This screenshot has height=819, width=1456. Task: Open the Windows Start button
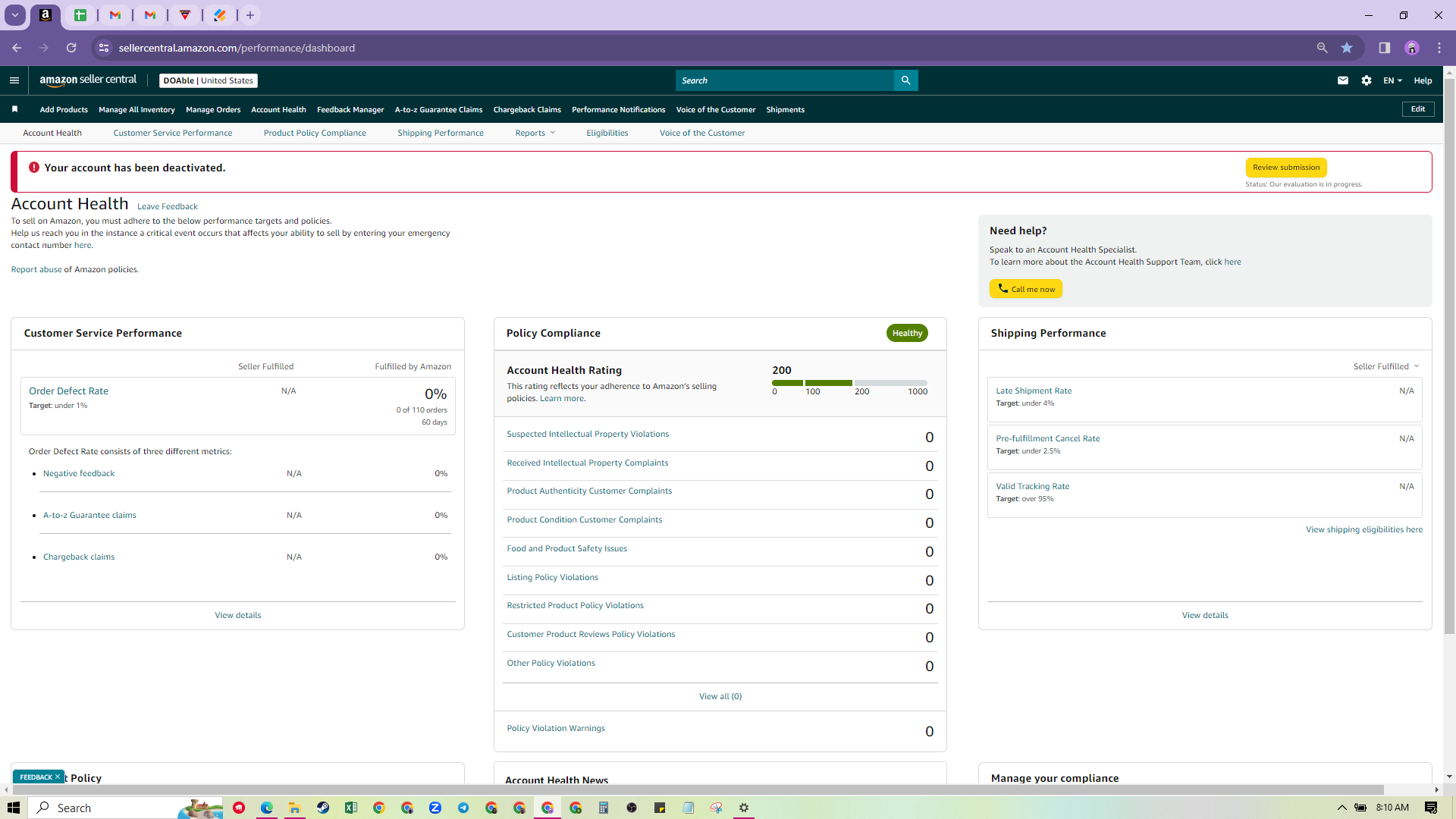[x=14, y=808]
